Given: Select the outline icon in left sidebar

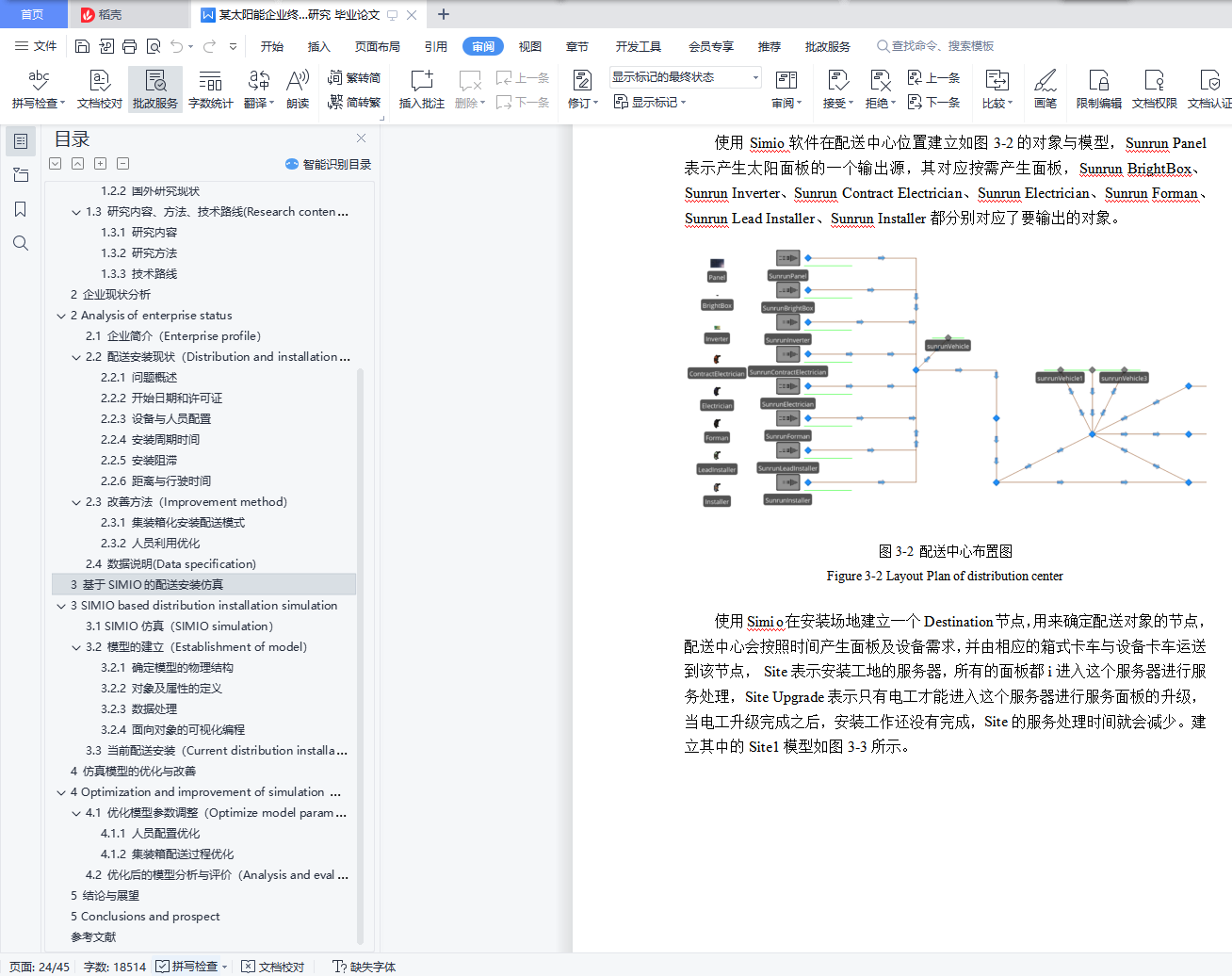Looking at the screenshot, I should click(21, 141).
